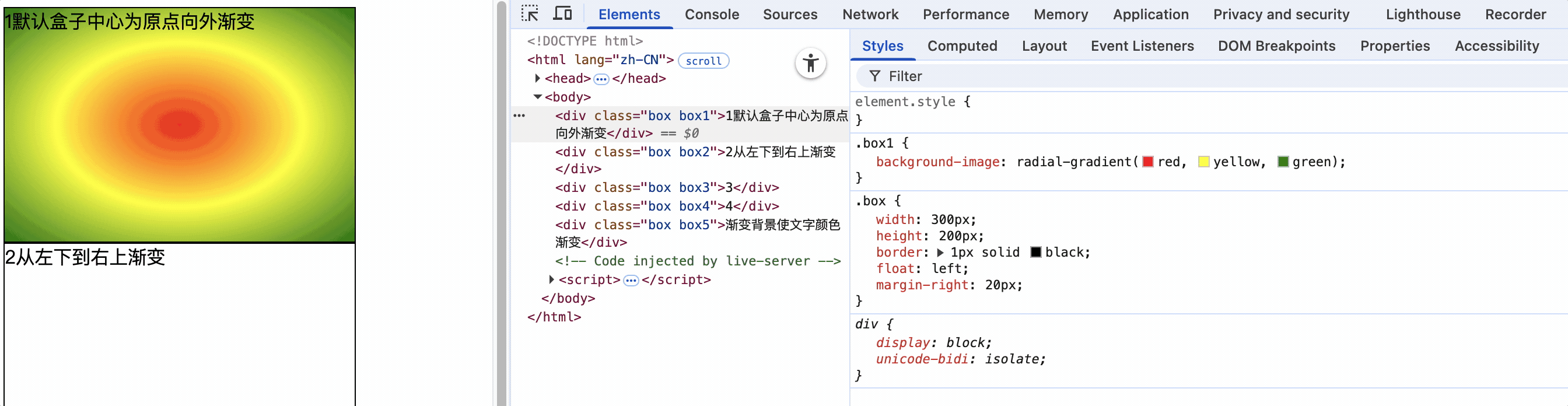Open the green color swatch picker

coord(1283,162)
